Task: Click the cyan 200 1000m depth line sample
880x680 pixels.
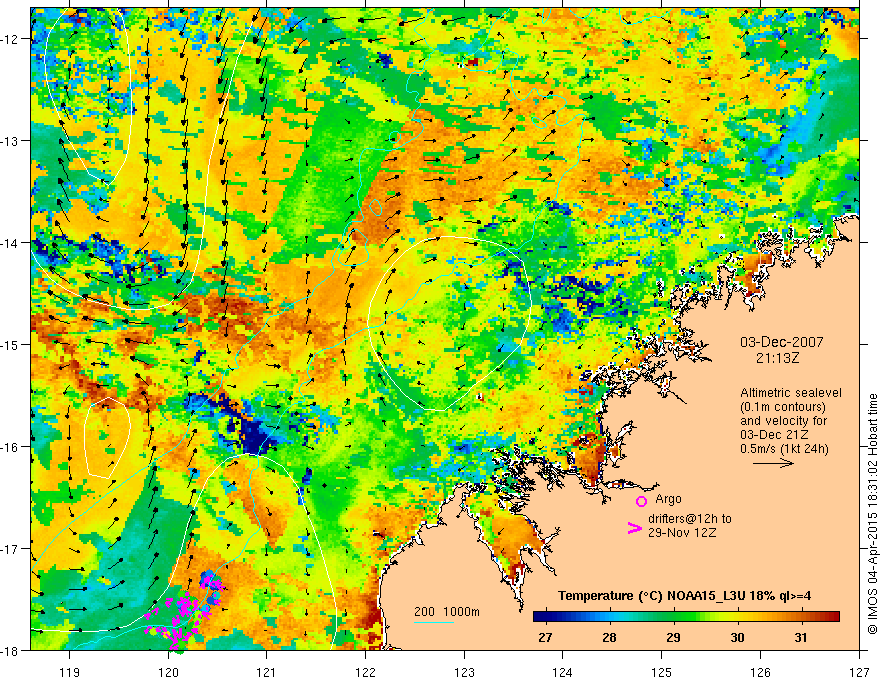Action: point(434,622)
